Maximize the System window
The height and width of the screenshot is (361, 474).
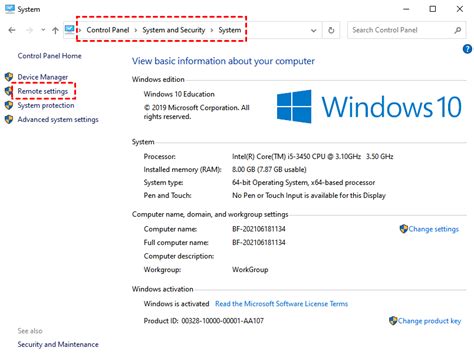click(x=433, y=9)
